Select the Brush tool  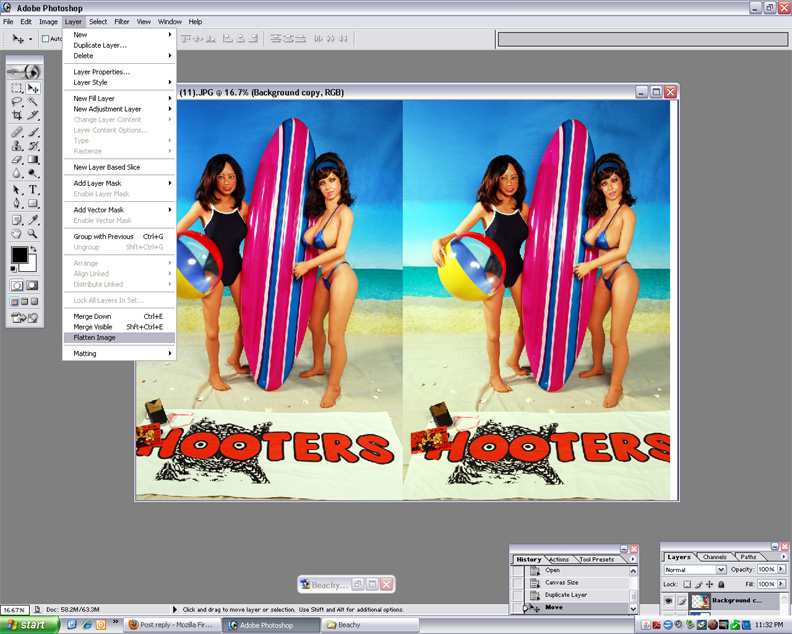tap(33, 132)
